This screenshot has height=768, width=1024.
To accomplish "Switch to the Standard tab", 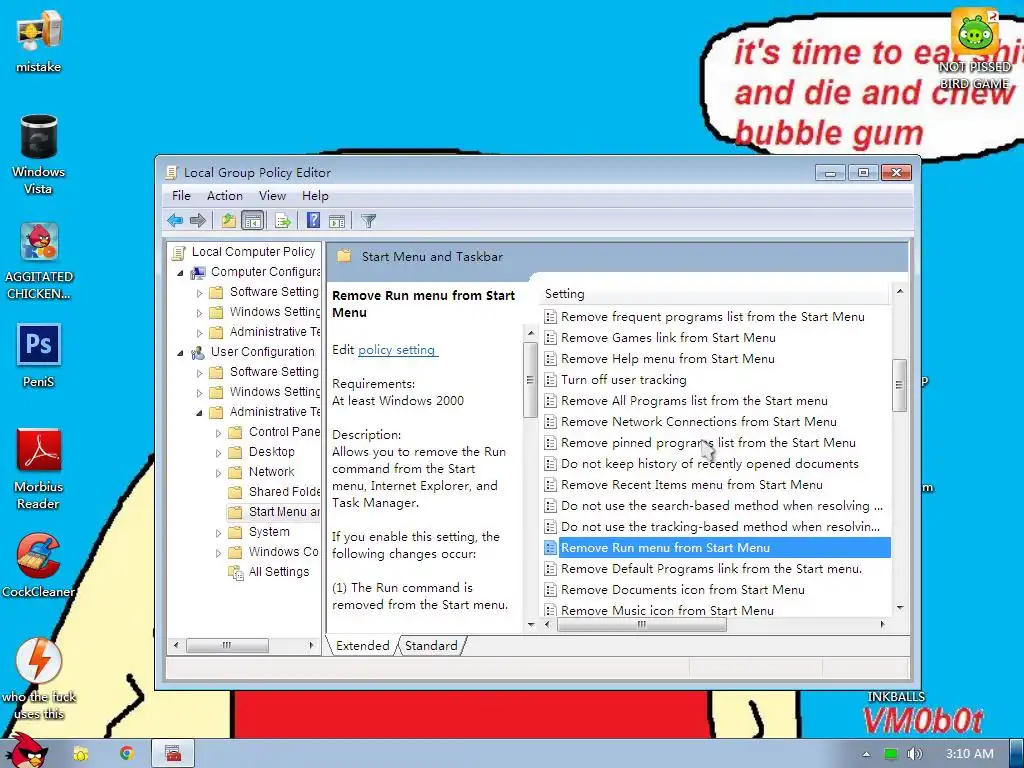I will (431, 646).
